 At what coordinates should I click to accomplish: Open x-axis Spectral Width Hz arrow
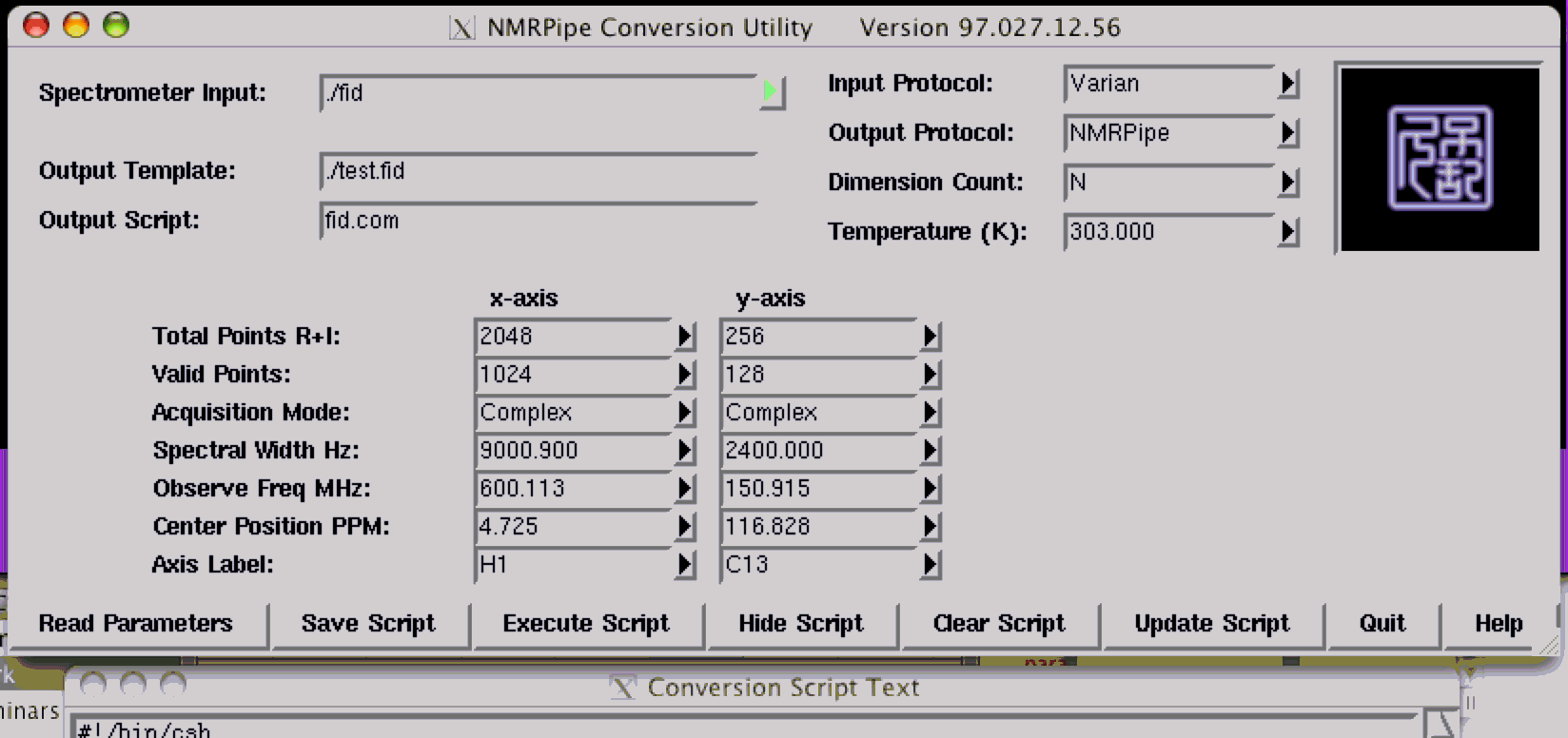(684, 451)
